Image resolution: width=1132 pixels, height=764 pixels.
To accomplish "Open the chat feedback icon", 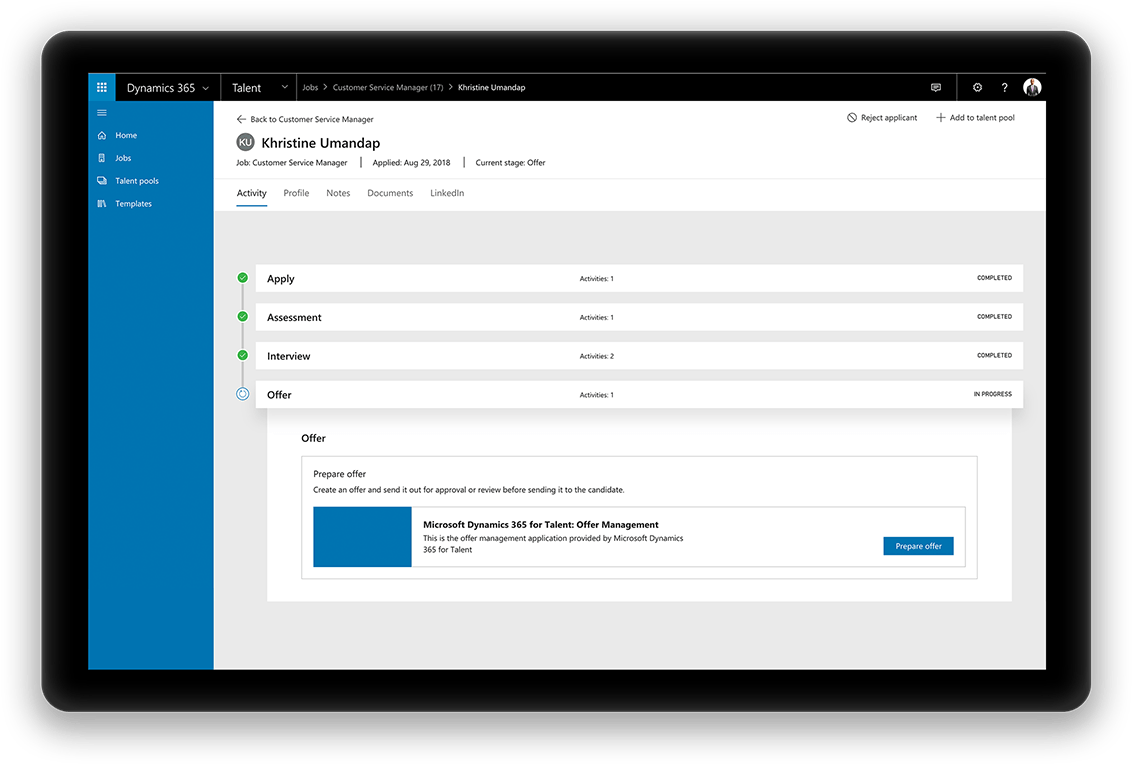I will [x=936, y=87].
